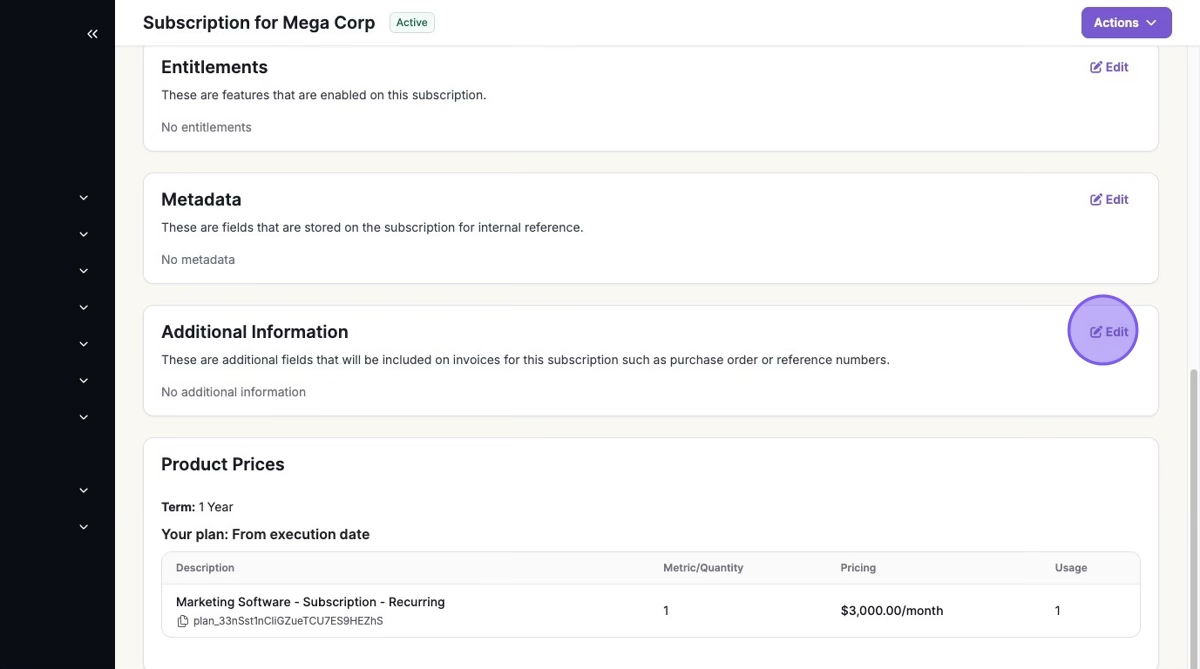Viewport: 1200px width, 669px height.
Task: Click the Subscription for Mega Corp title
Action: [x=259, y=23]
